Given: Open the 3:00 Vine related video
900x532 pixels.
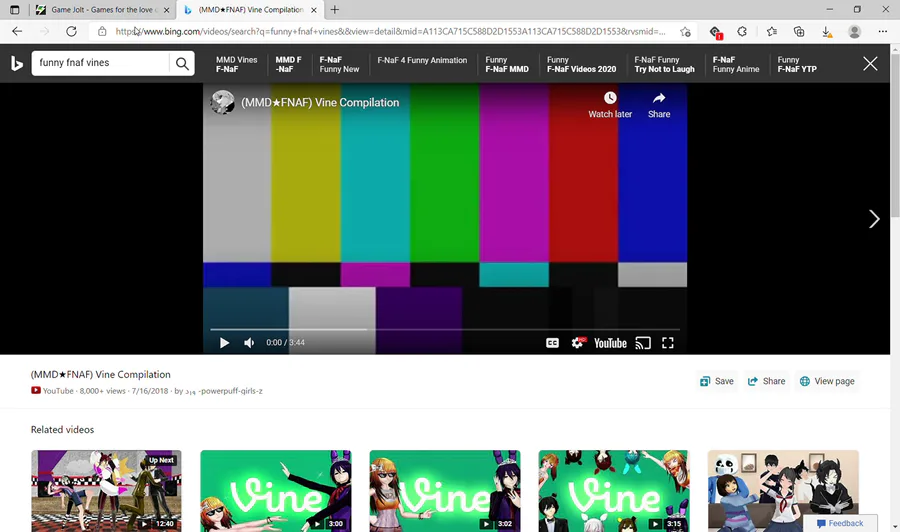Looking at the screenshot, I should point(276,491).
